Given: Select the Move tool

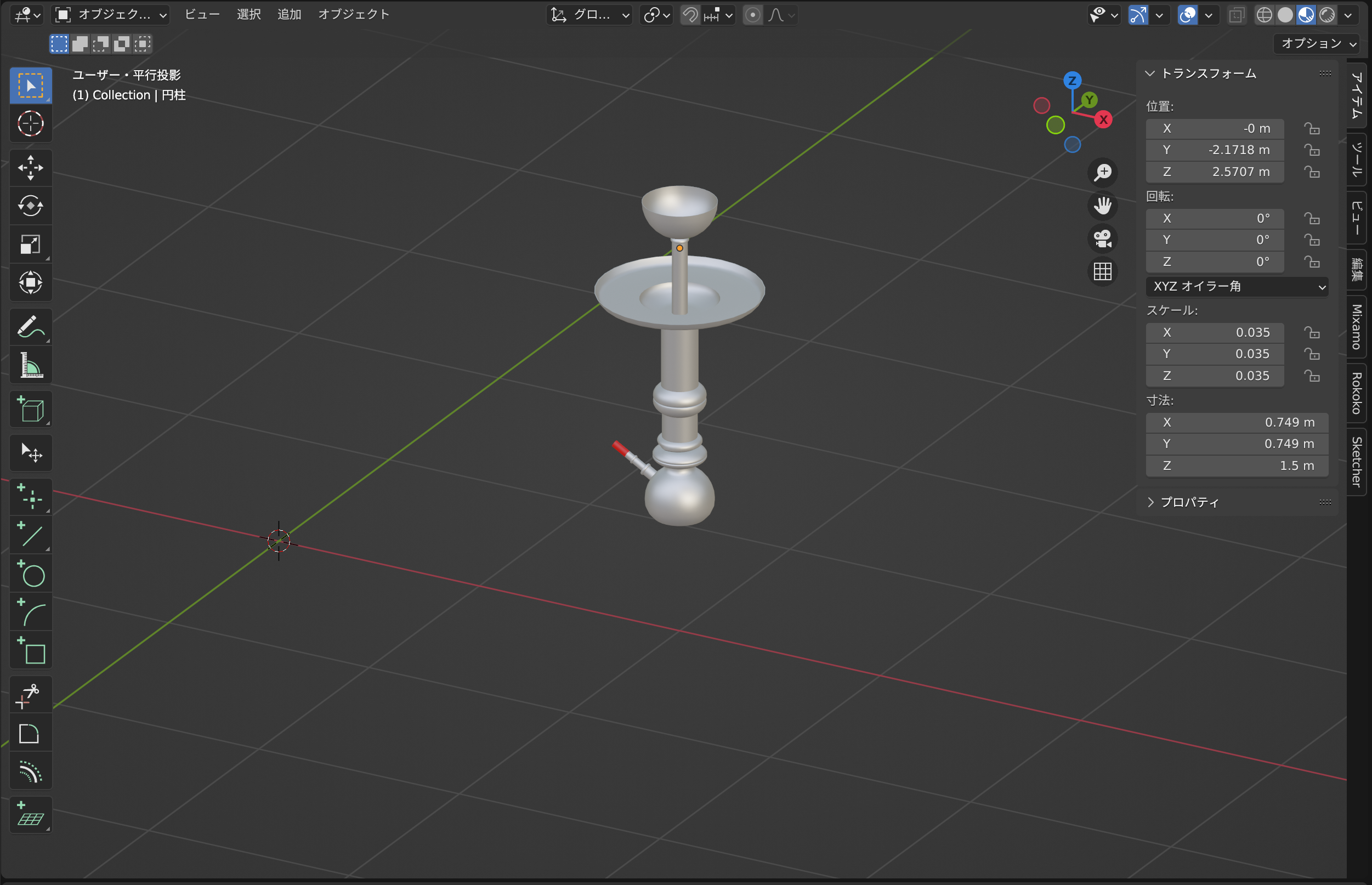Looking at the screenshot, I should 31,168.
